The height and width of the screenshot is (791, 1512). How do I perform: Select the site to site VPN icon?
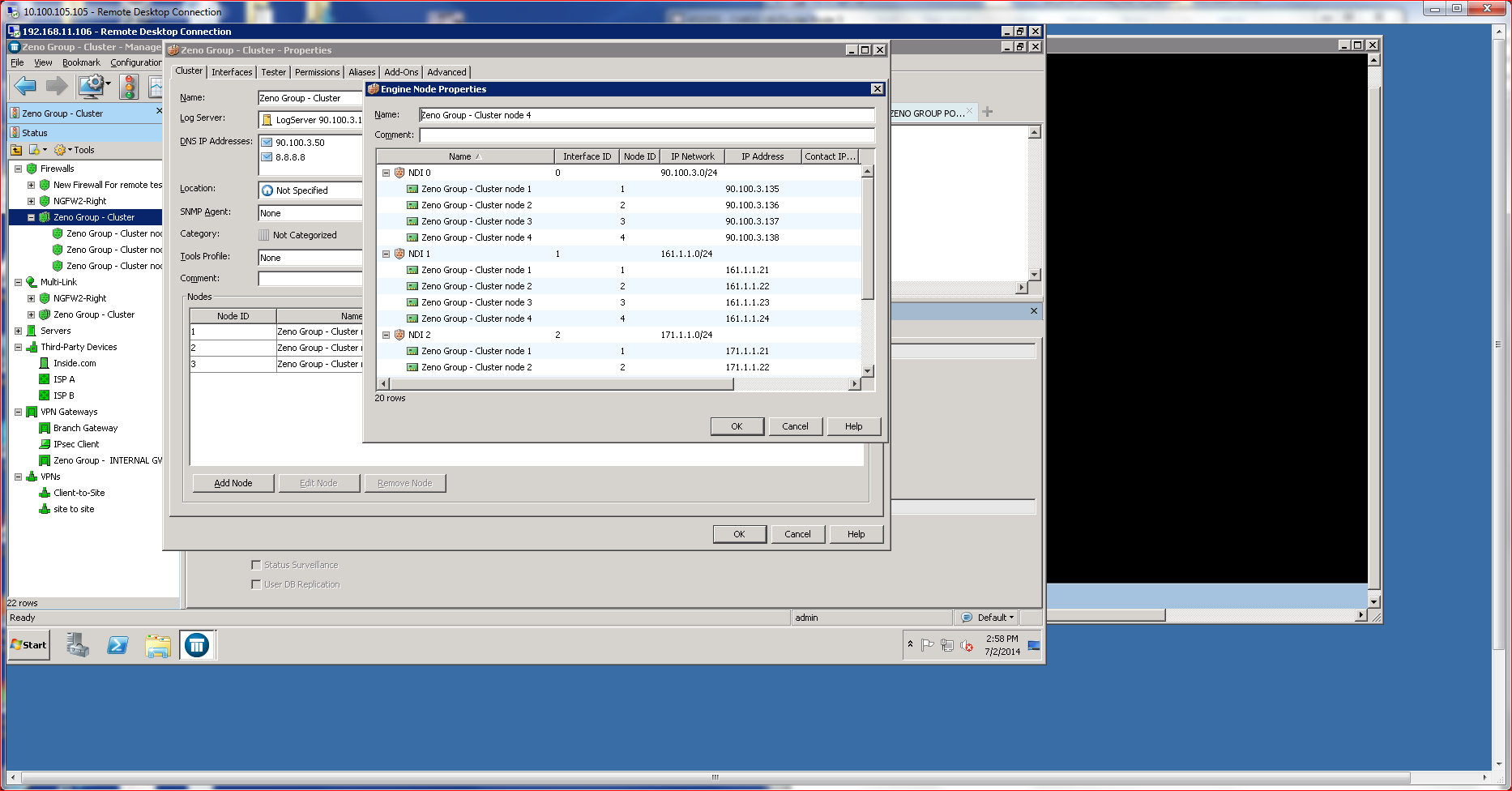[x=45, y=509]
